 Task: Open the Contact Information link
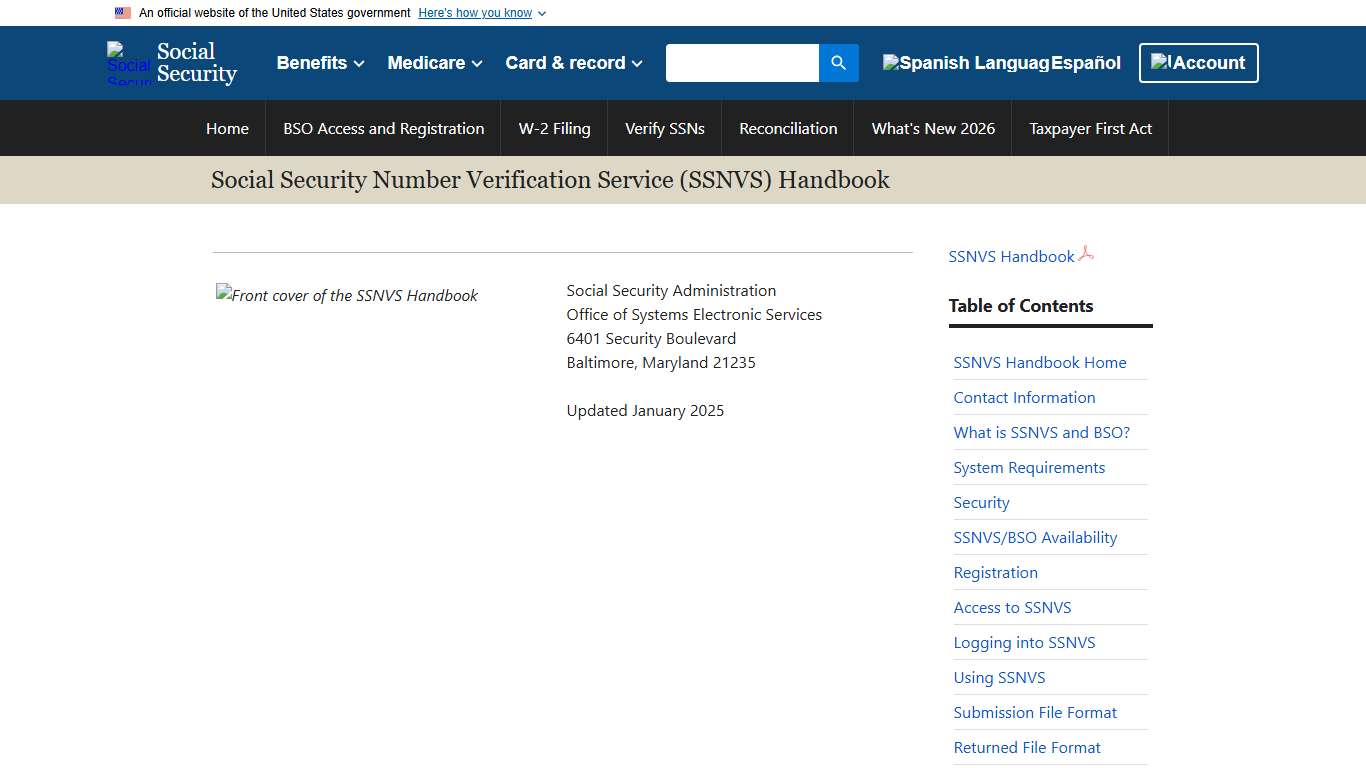1024,397
